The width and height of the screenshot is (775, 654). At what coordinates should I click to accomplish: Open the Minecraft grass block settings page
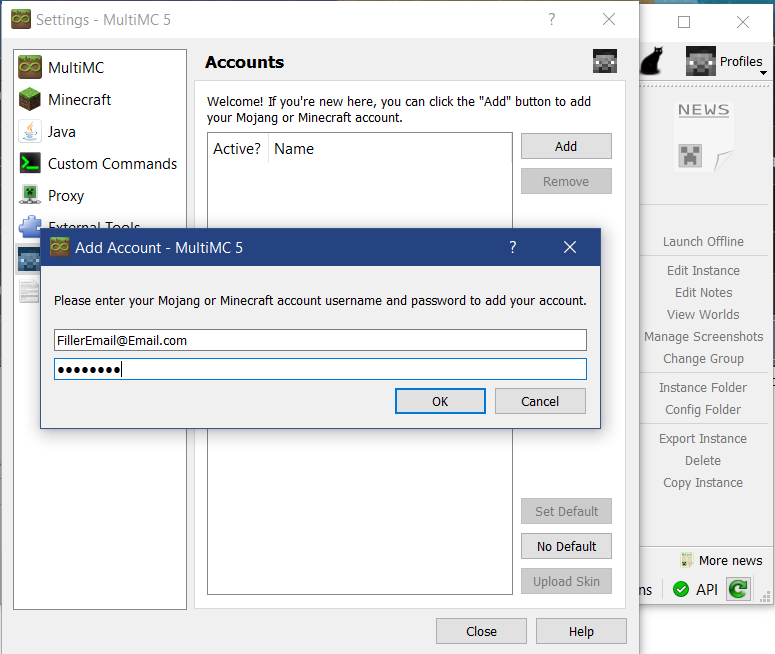[x=30, y=100]
